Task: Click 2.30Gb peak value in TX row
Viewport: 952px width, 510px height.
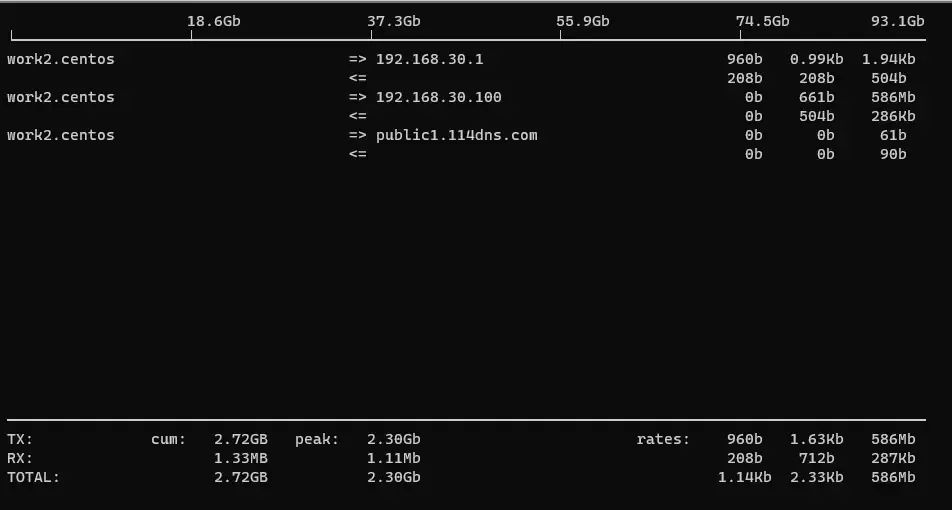Action: coord(393,440)
